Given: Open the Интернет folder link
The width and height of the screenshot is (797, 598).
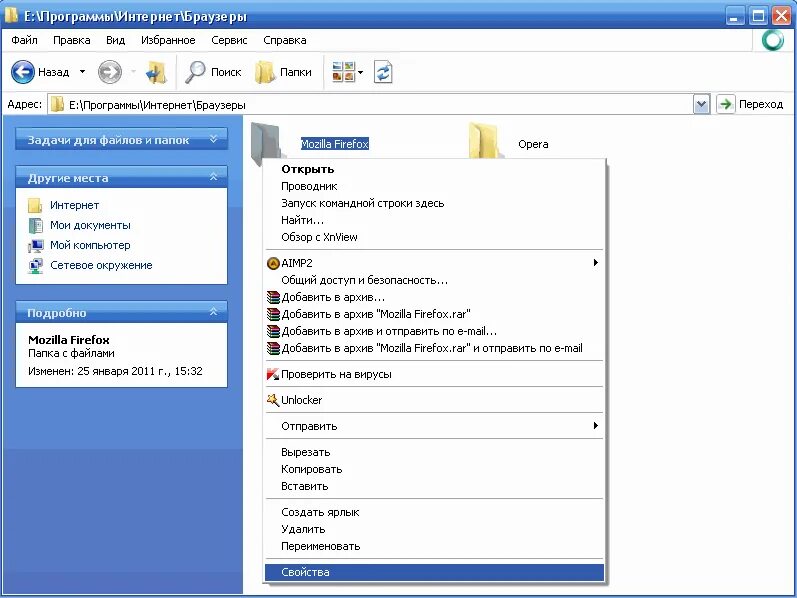Looking at the screenshot, I should point(74,205).
